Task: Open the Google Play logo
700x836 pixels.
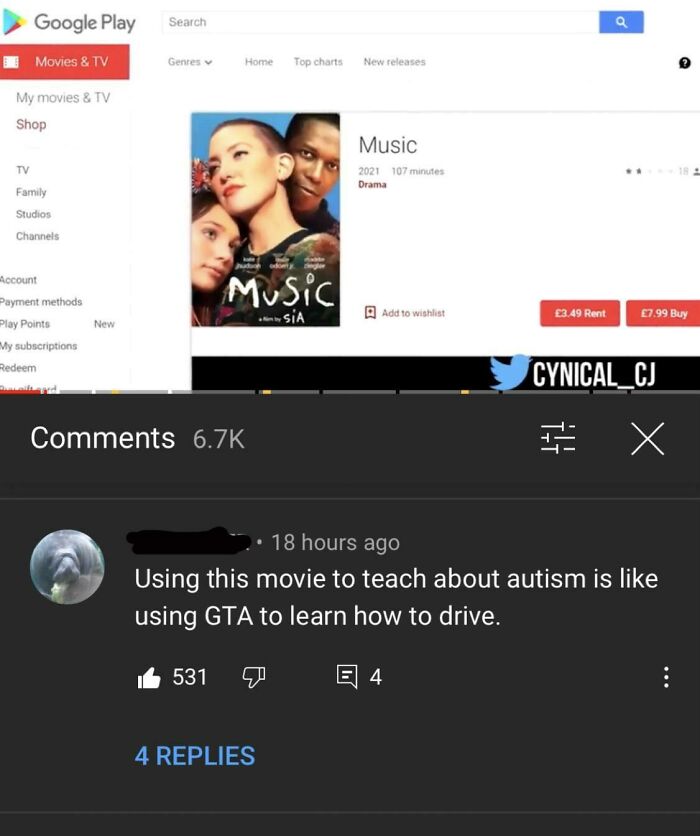Action: 69,22
